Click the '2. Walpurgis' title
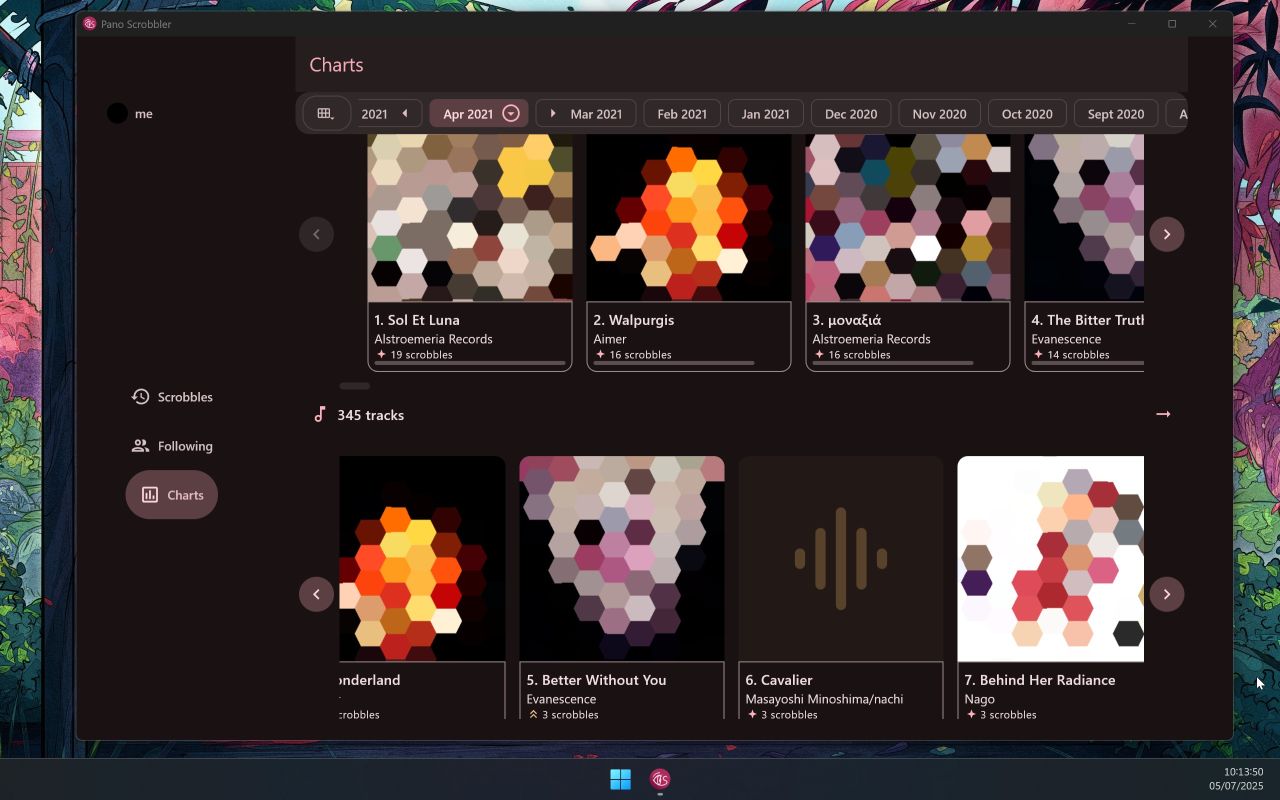 pos(634,320)
